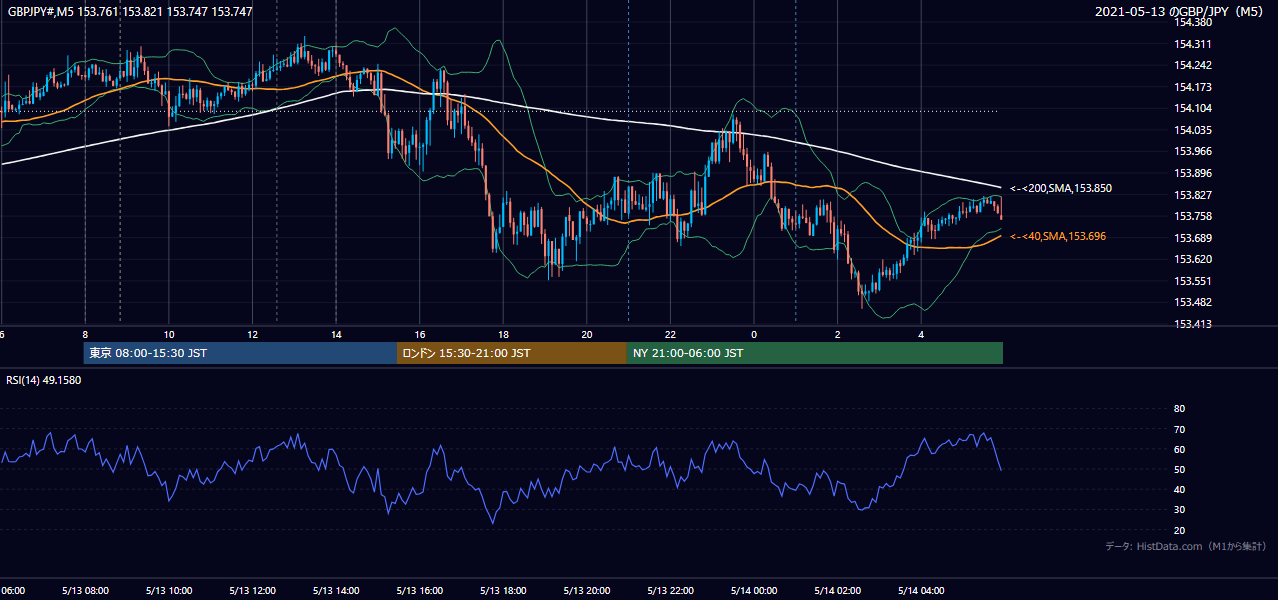Click hour tick '0' under the price chart
The width and height of the screenshot is (1278, 600).
click(754, 335)
